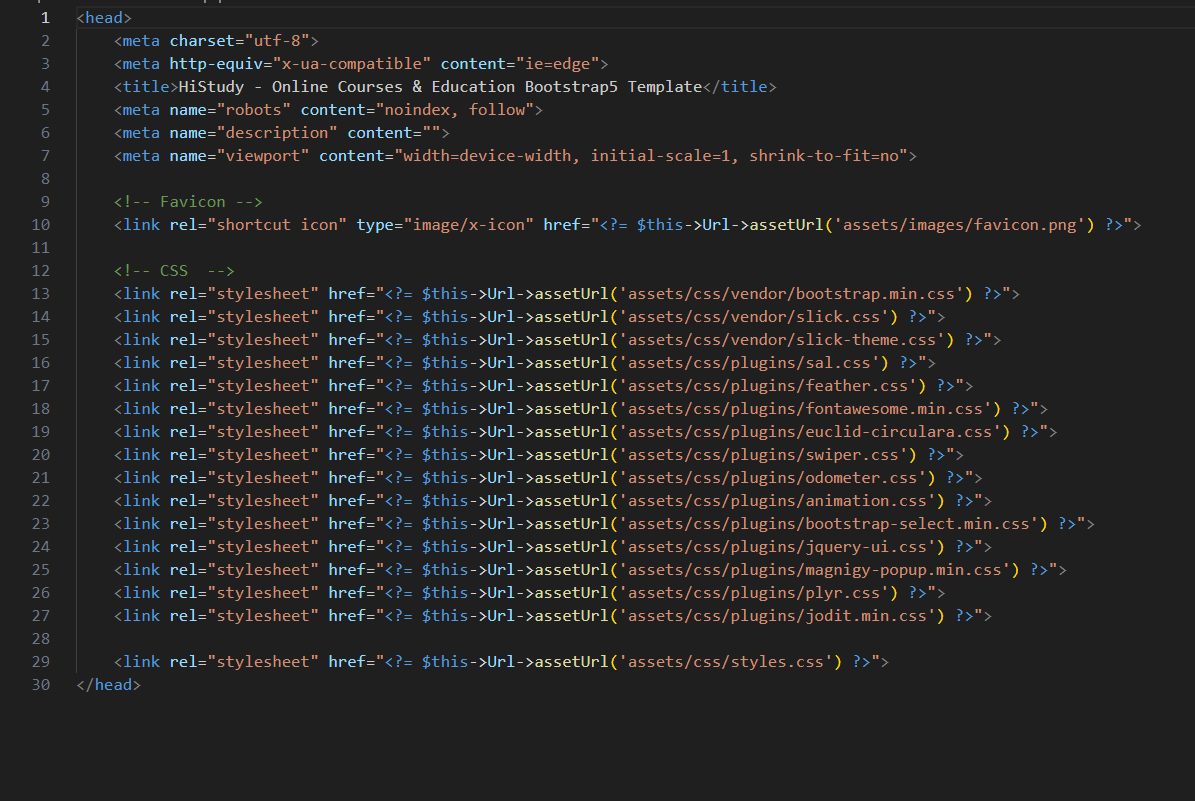Click empty line number 28
Image resolution: width=1195 pixels, height=801 pixels.
[x=40, y=639]
